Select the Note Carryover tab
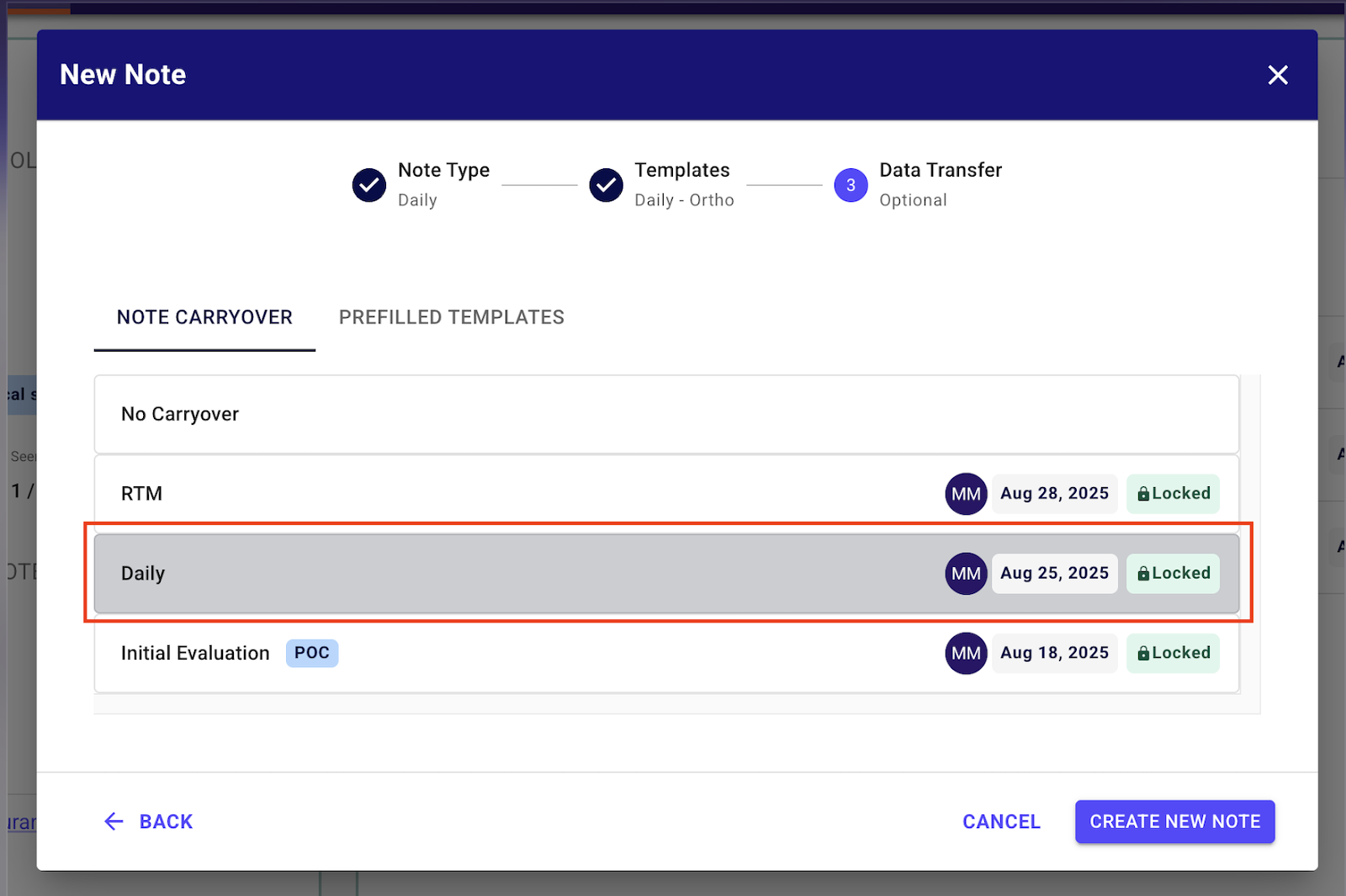This screenshot has width=1346, height=896. tap(204, 317)
